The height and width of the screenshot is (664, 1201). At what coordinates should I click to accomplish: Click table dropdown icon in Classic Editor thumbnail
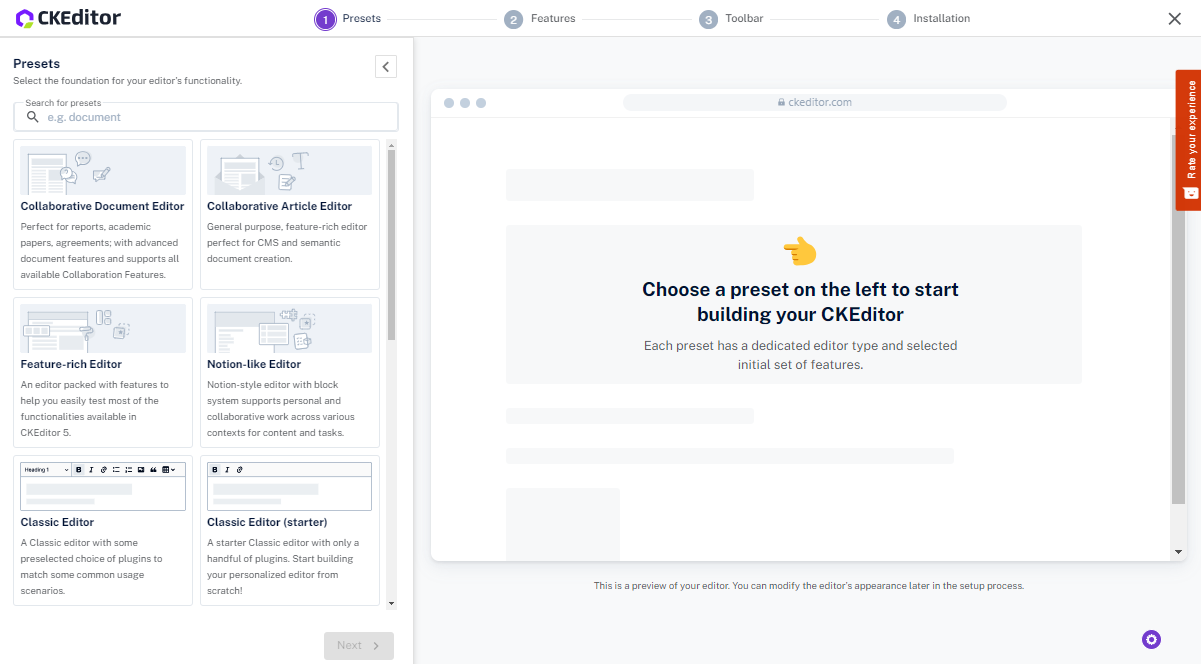click(x=168, y=470)
